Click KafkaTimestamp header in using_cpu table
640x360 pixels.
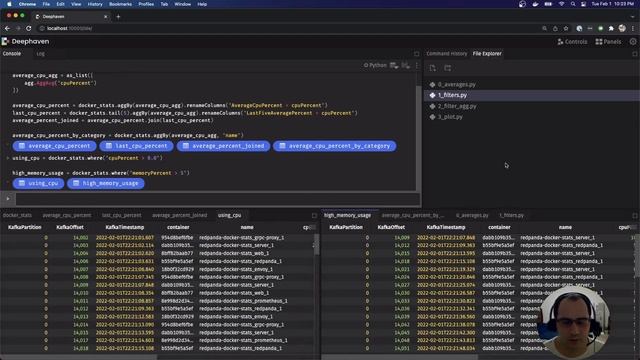click(x=125, y=227)
